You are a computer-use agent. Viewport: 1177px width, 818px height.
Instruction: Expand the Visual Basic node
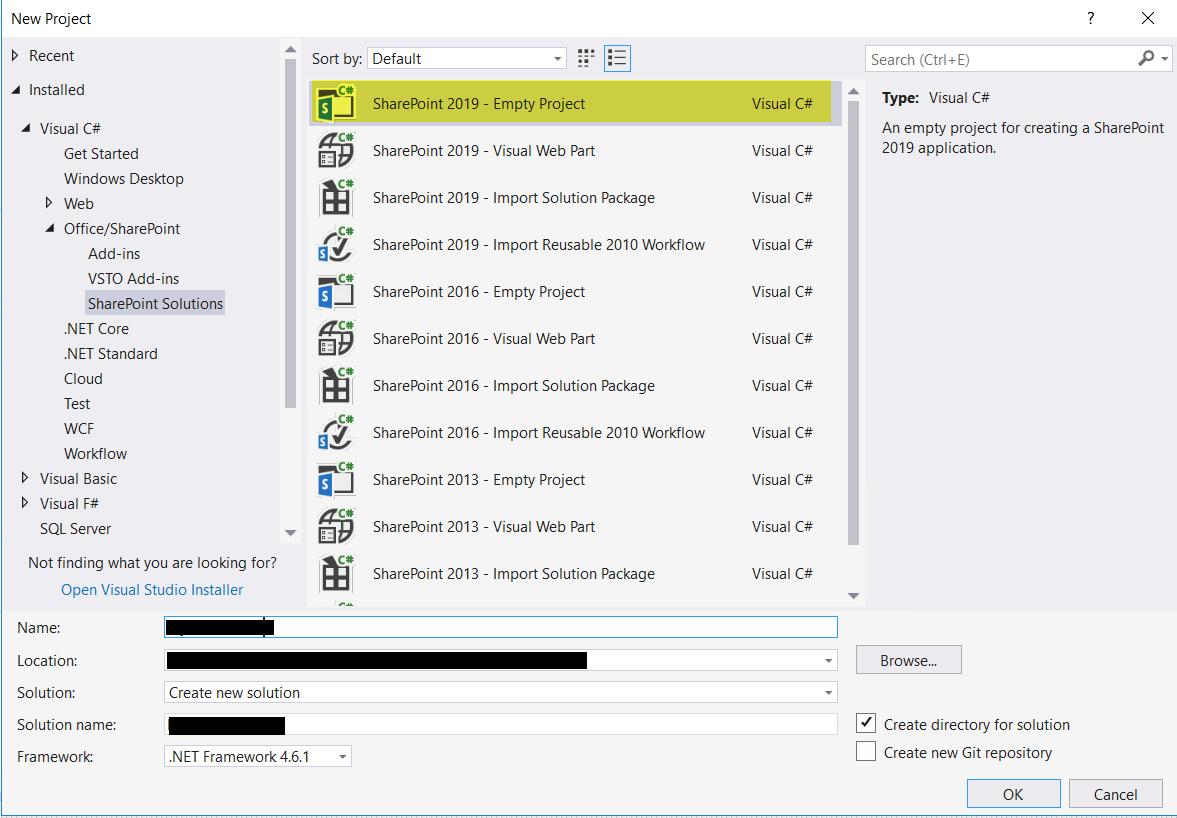pyautogui.click(x=25, y=478)
